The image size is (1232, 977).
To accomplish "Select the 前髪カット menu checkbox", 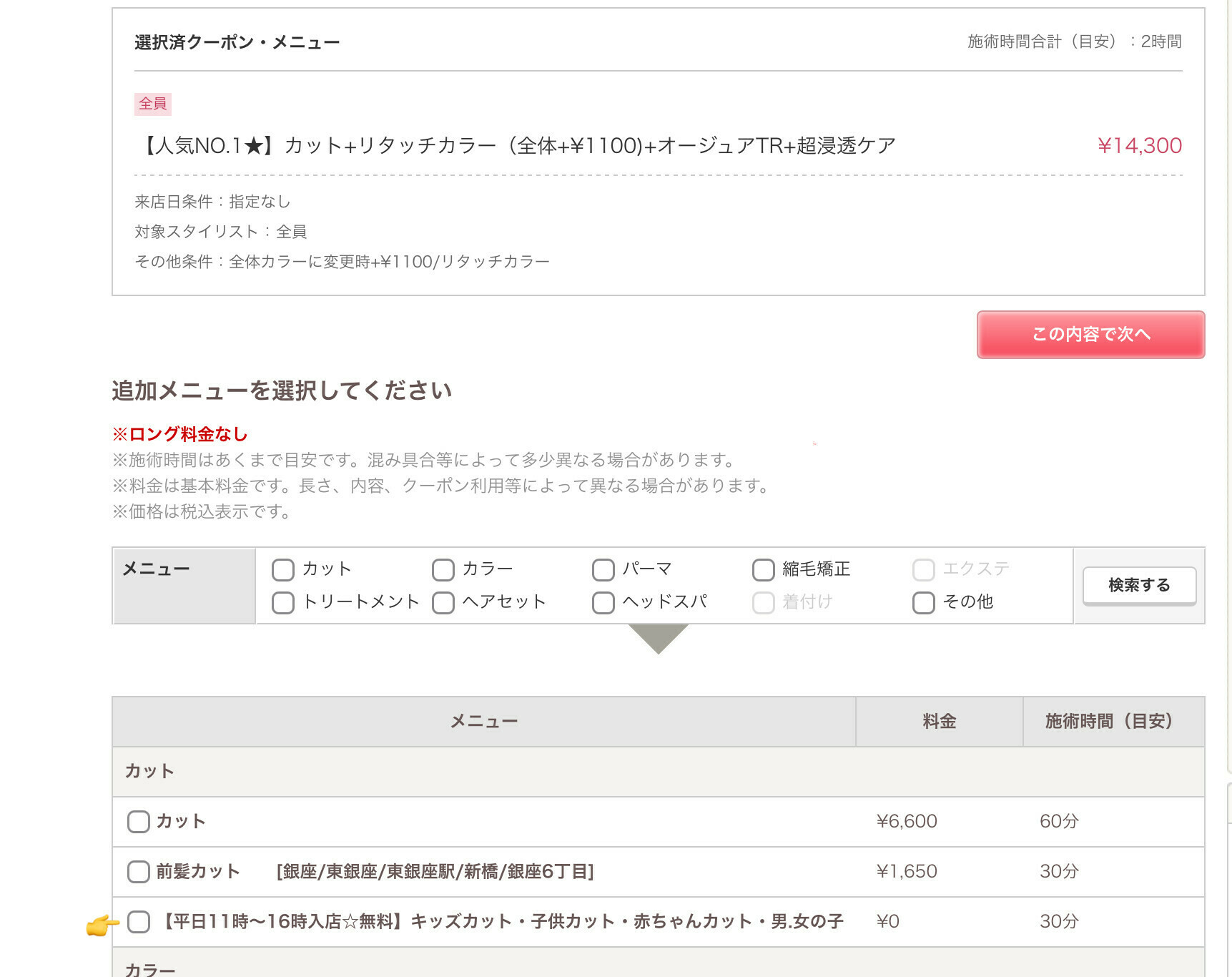I will click(139, 871).
